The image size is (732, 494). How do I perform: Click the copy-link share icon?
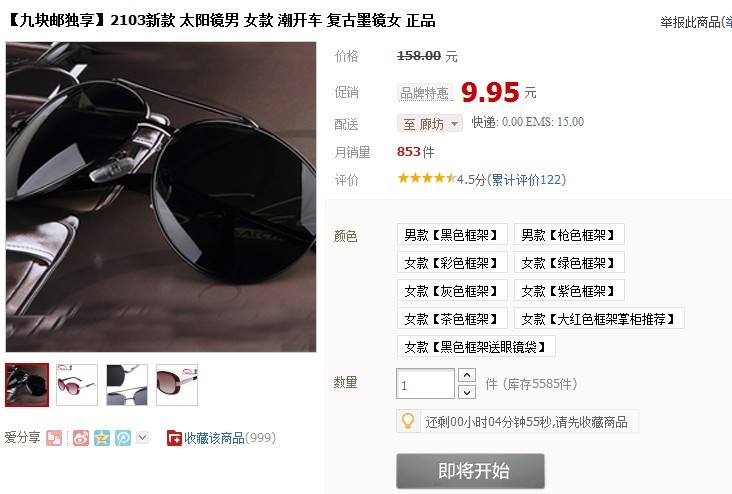click(54, 438)
